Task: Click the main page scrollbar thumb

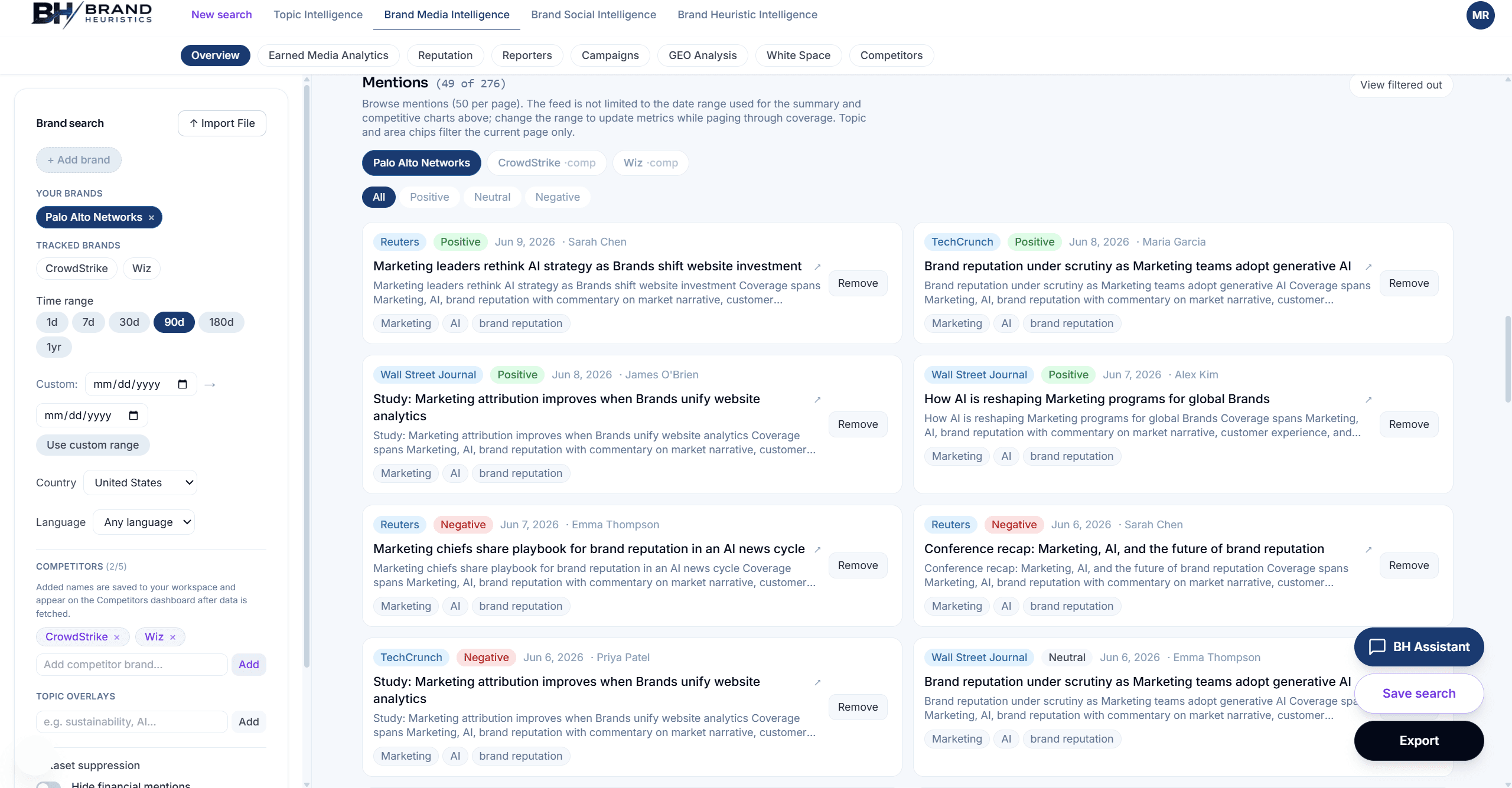Action: click(1508, 360)
